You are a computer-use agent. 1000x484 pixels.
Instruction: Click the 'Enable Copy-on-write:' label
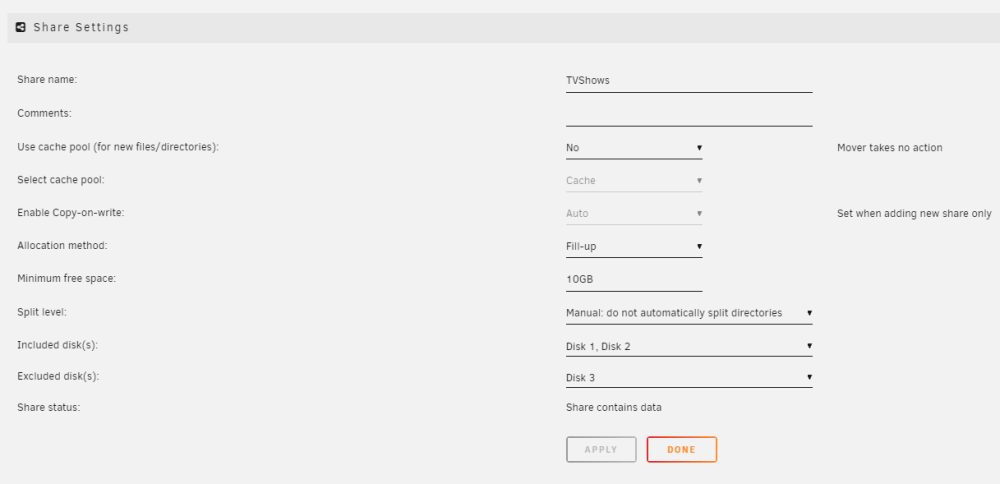(71, 213)
